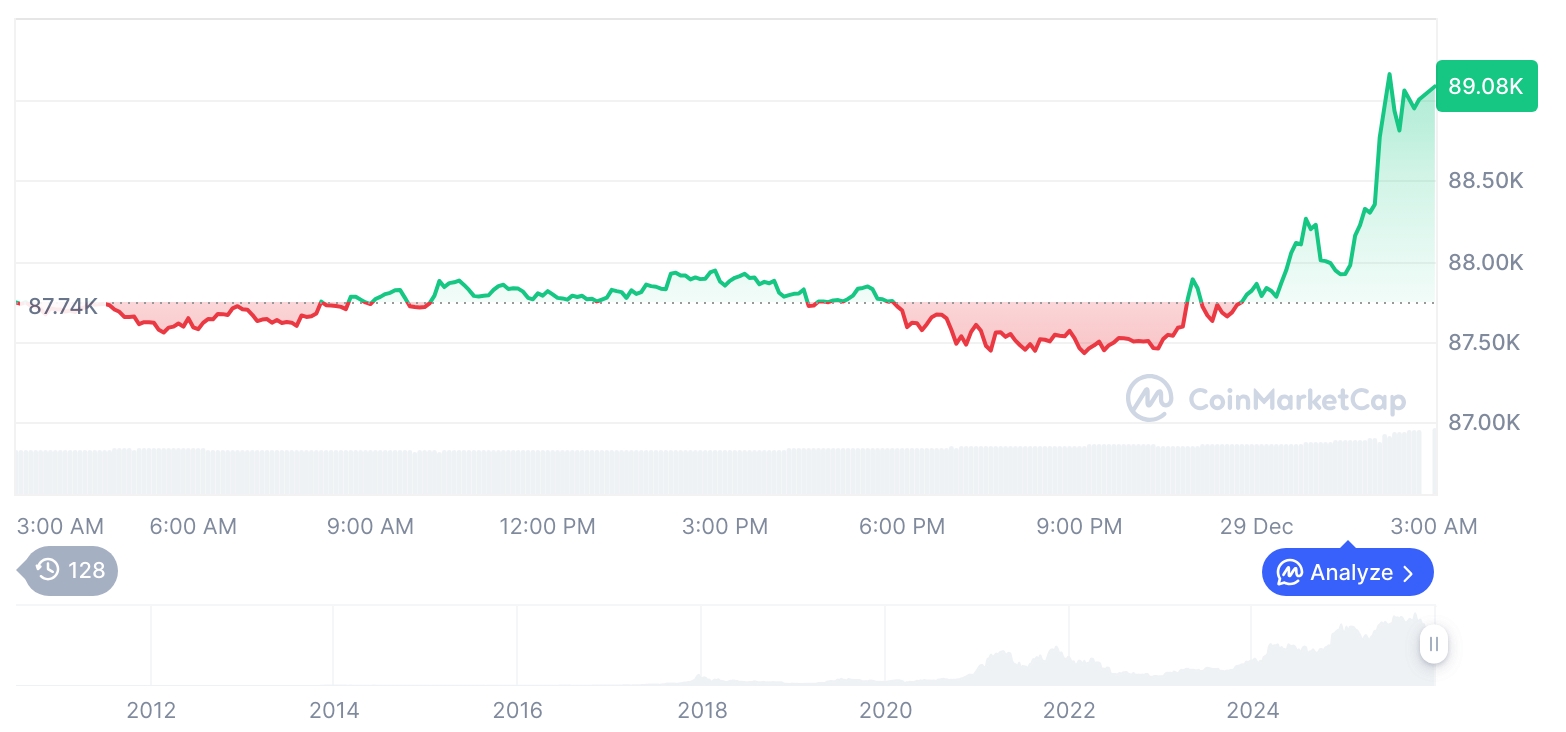
Task: Click the 12:00 PM time axis label
Action: coord(547,526)
